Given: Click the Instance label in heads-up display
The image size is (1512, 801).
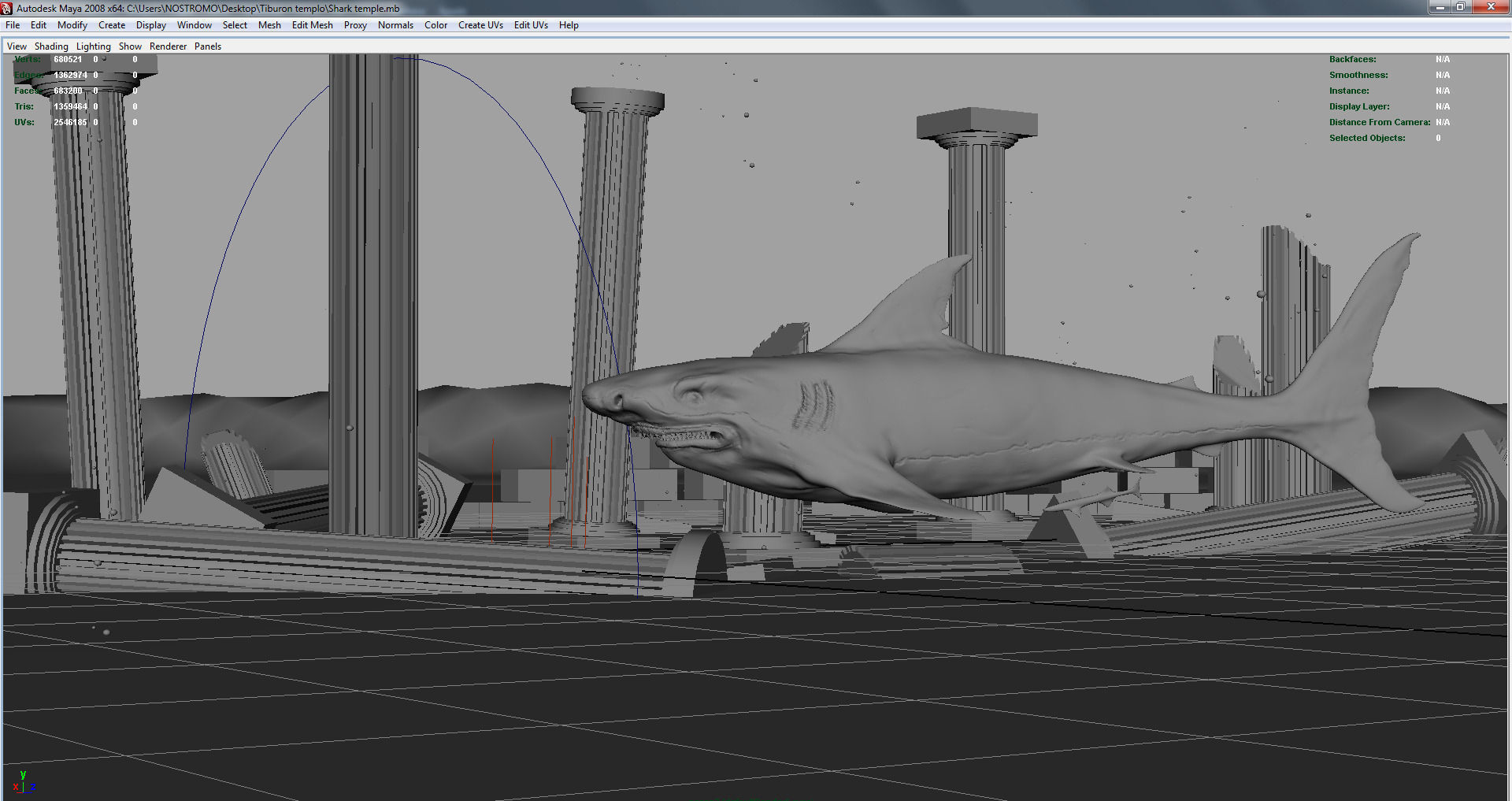Looking at the screenshot, I should (x=1349, y=91).
